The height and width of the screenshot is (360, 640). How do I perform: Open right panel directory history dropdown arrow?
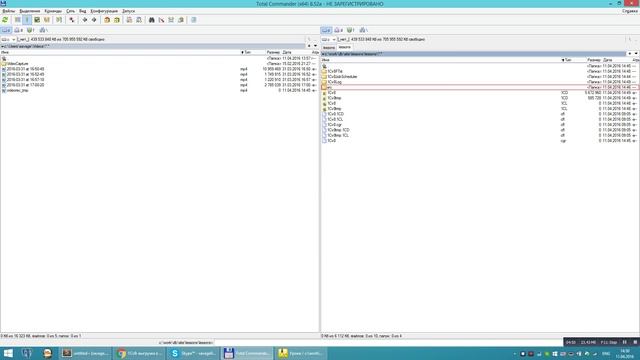(636, 53)
